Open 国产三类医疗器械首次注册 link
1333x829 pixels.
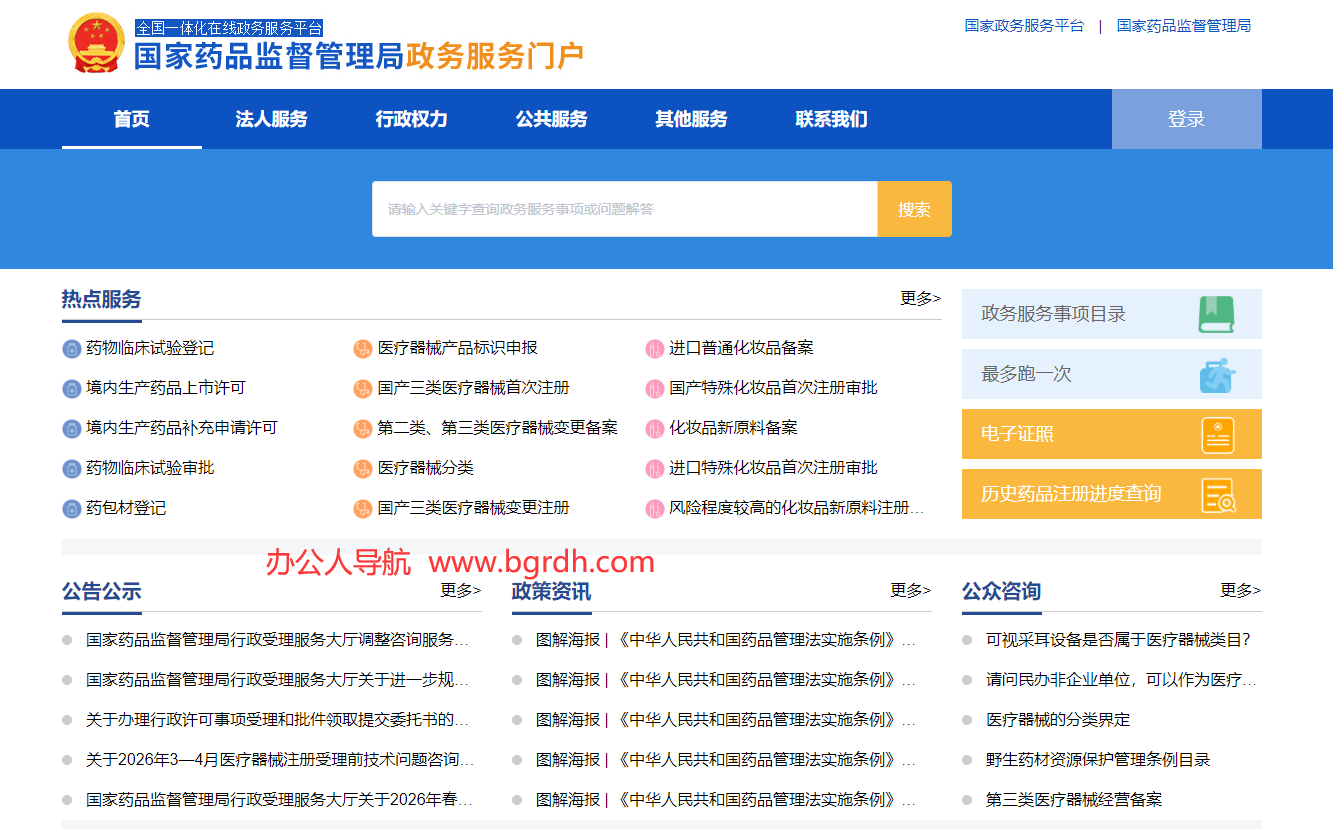474,388
